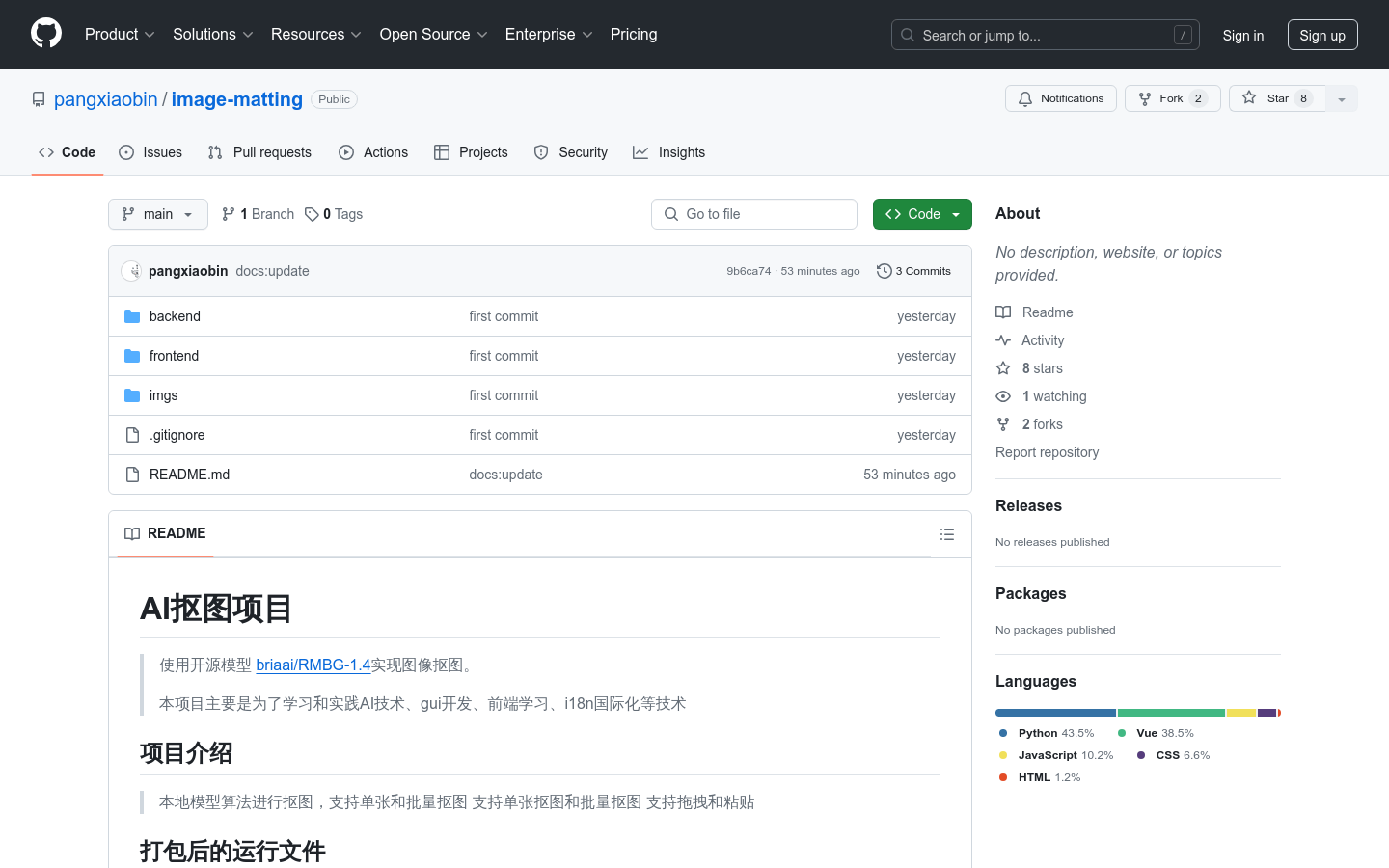1389x868 pixels.
Task: Switch to the Projects tab
Action: coord(471,152)
